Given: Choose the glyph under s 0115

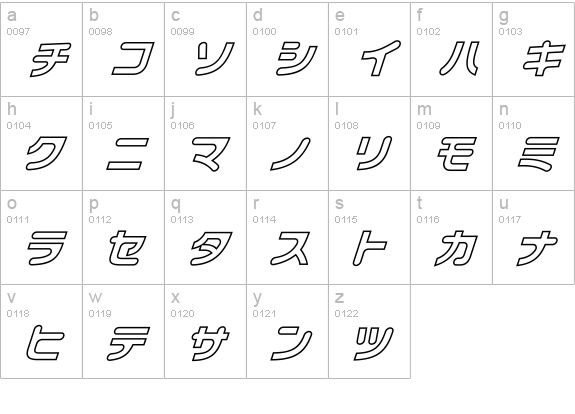Looking at the screenshot, I should pyautogui.click(x=370, y=248).
